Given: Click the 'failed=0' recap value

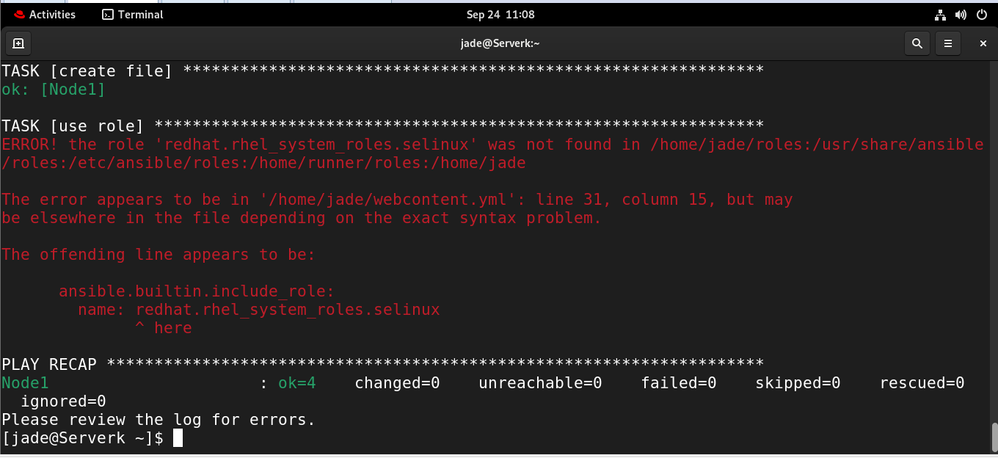Looking at the screenshot, I should point(677,382).
